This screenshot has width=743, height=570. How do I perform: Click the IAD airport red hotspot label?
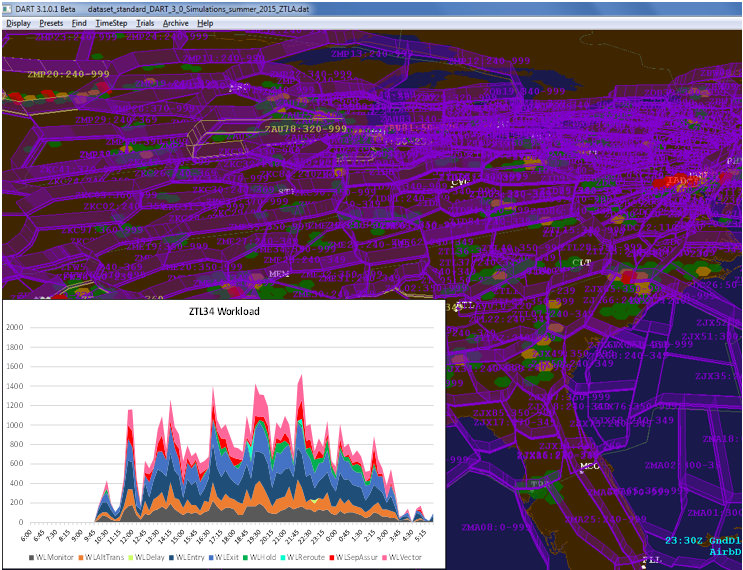click(x=677, y=180)
